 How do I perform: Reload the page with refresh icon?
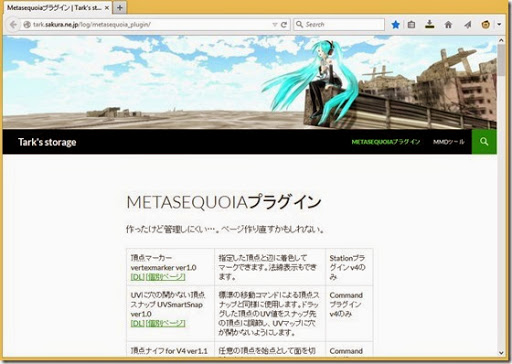[284, 25]
